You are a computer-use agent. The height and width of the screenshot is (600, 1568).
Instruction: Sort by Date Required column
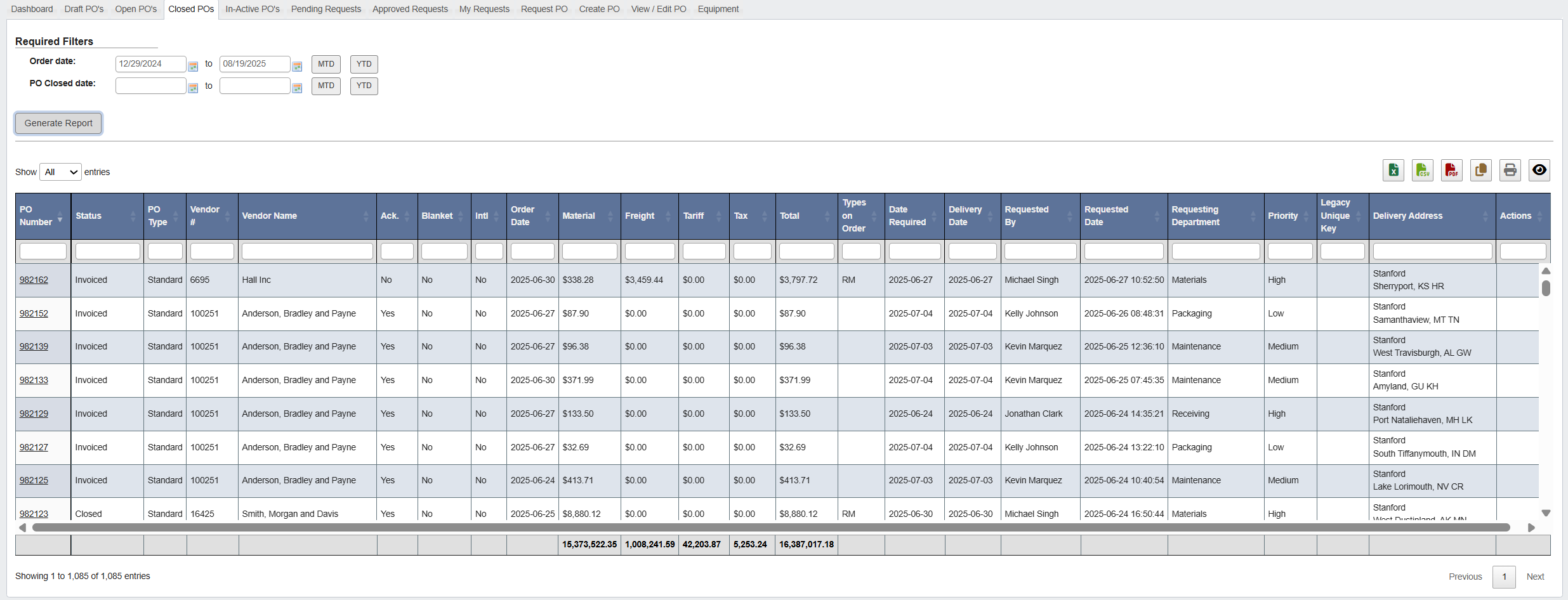pyautogui.click(x=914, y=216)
